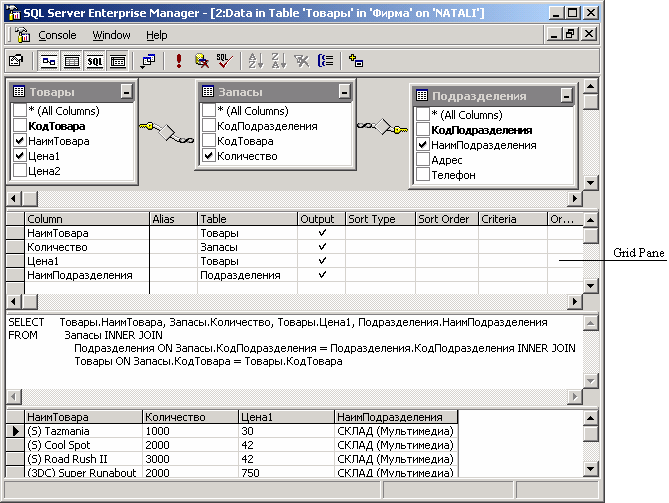Uncheck НаимТовара in Товары table
Screen dimensions: 669x503
click(x=20, y=140)
